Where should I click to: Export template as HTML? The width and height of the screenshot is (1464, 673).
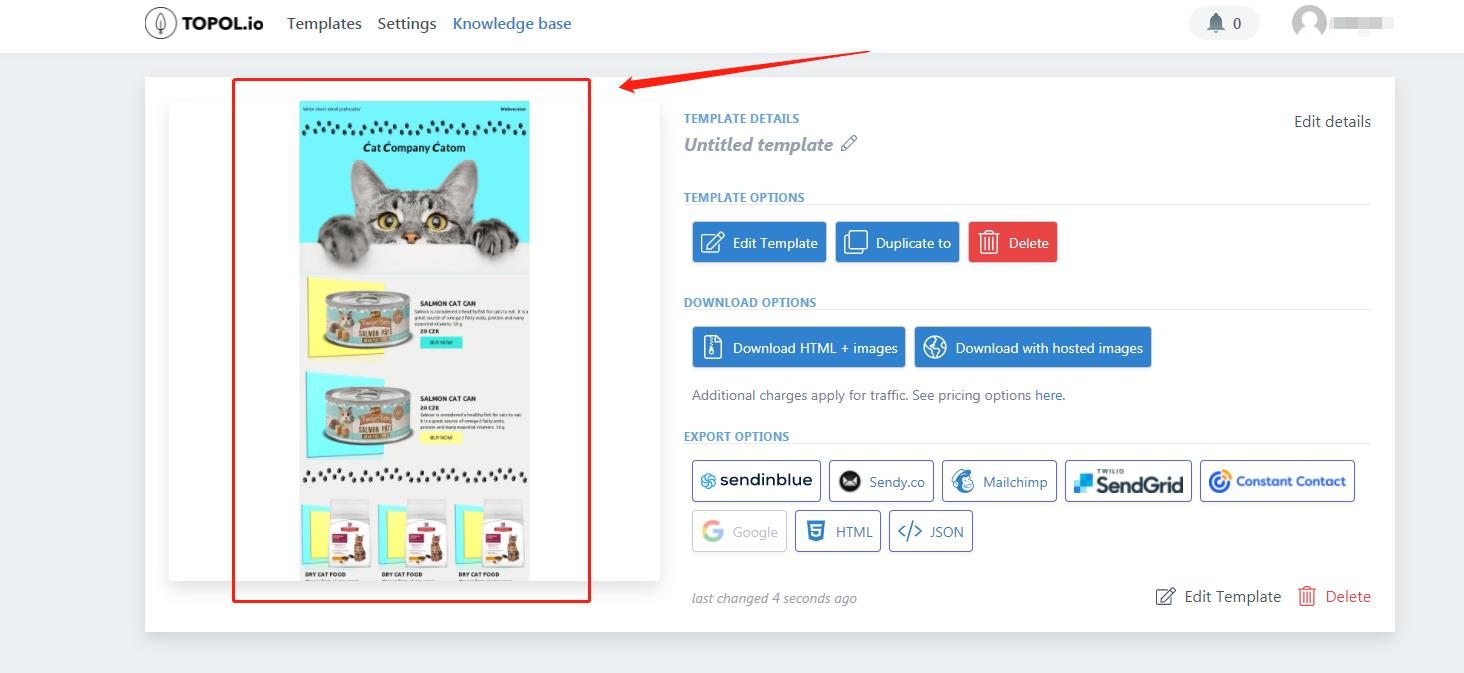click(838, 531)
